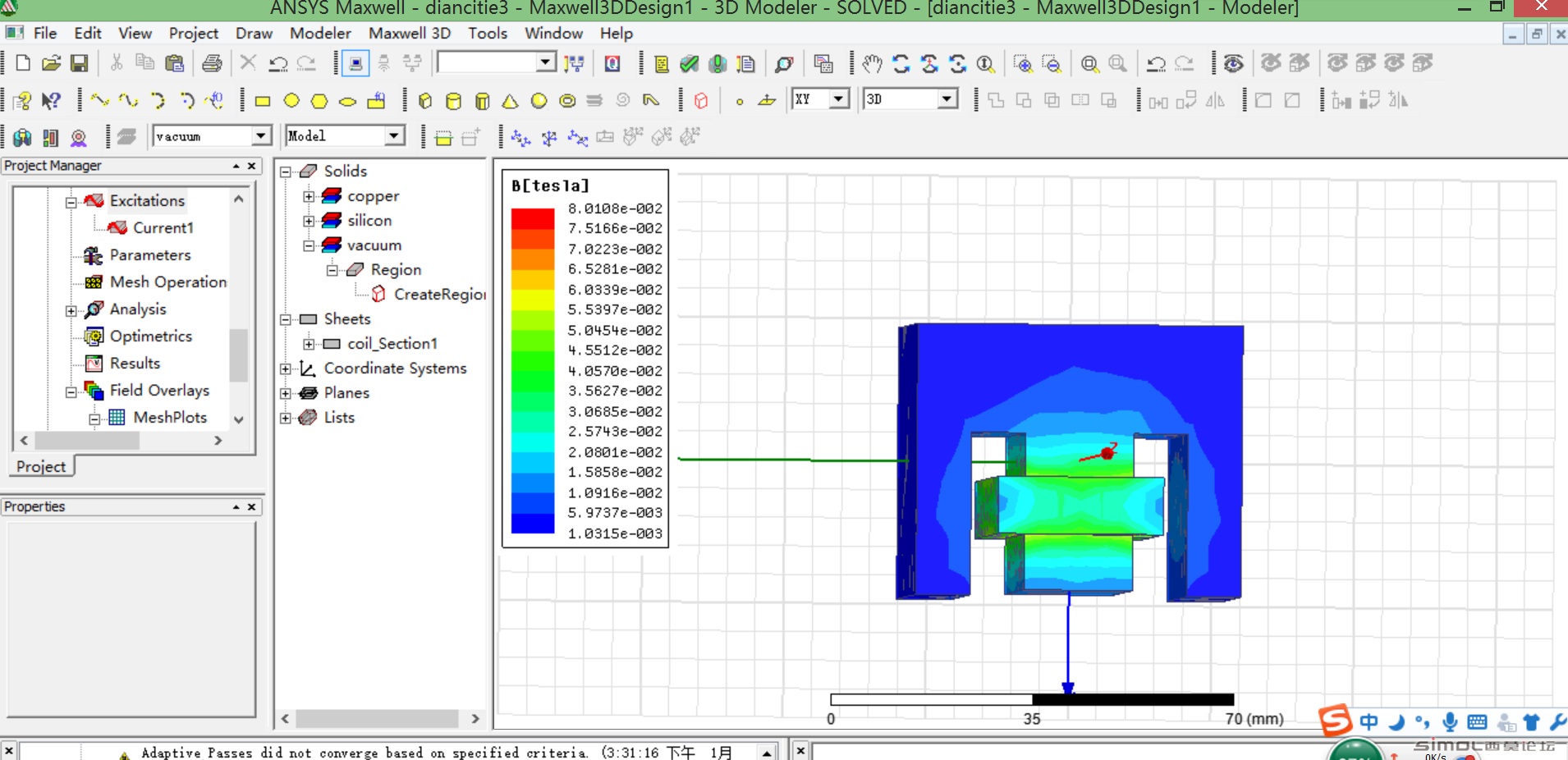Open the 3D movement mode dropdown
This screenshot has height=760, width=1568.
coord(947,99)
